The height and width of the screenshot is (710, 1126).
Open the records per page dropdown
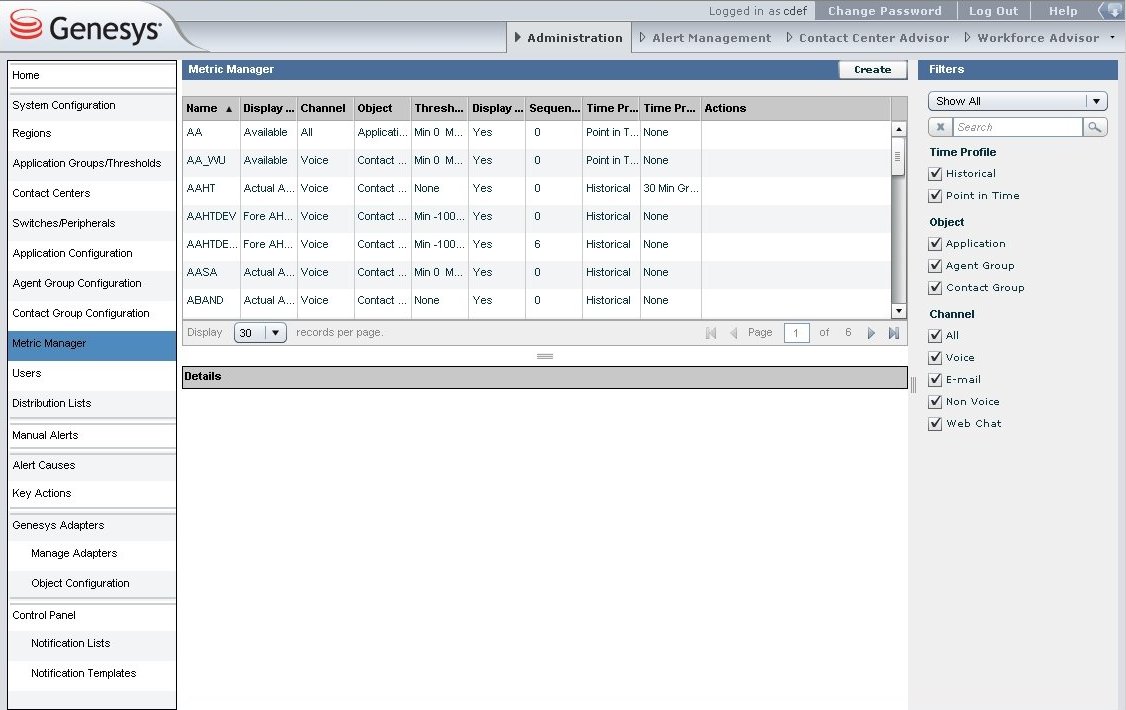pyautogui.click(x=260, y=332)
